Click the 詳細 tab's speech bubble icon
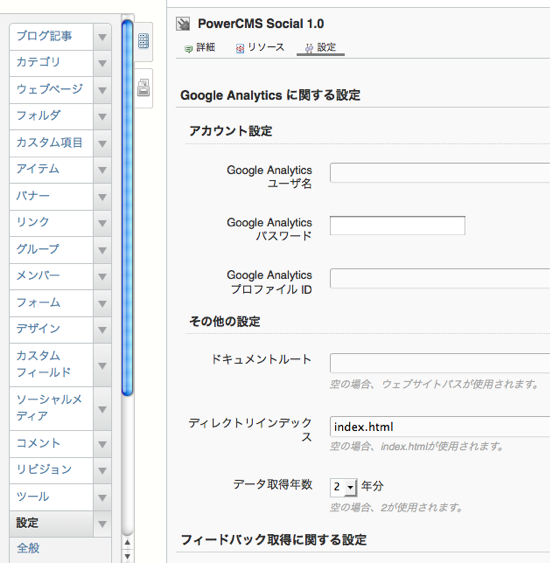Image resolution: width=550 pixels, height=563 pixels. click(x=188, y=48)
